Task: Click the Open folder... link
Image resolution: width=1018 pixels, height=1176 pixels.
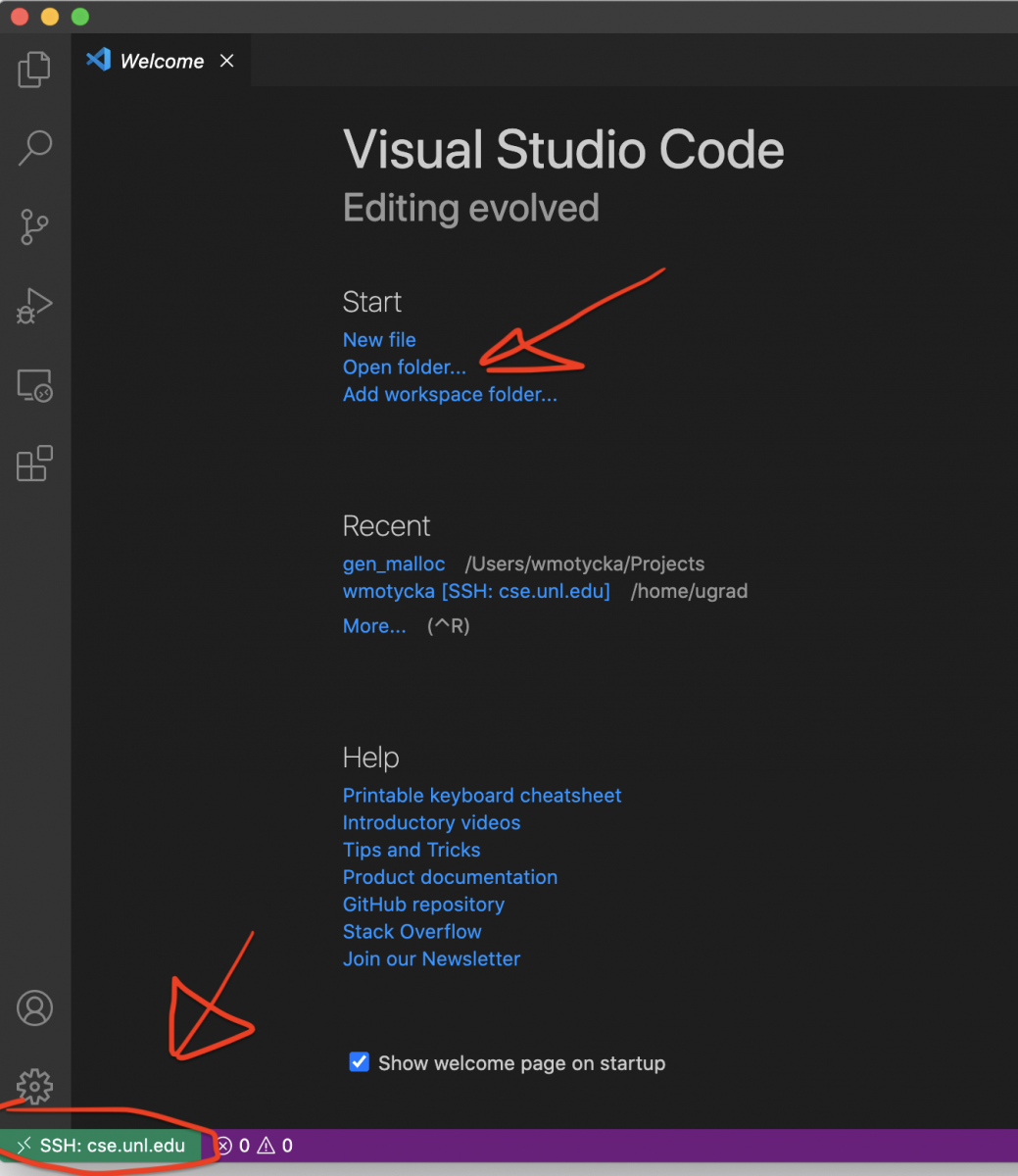Action: 404,367
